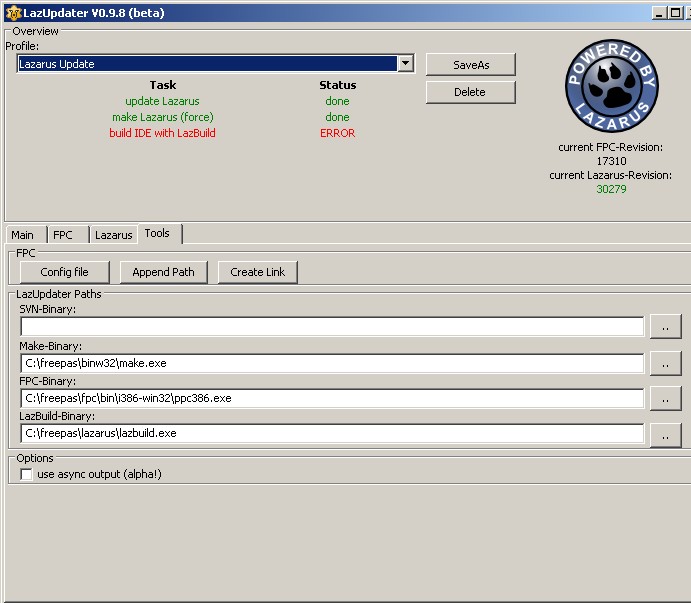Switch to the Main tab

pos(22,235)
